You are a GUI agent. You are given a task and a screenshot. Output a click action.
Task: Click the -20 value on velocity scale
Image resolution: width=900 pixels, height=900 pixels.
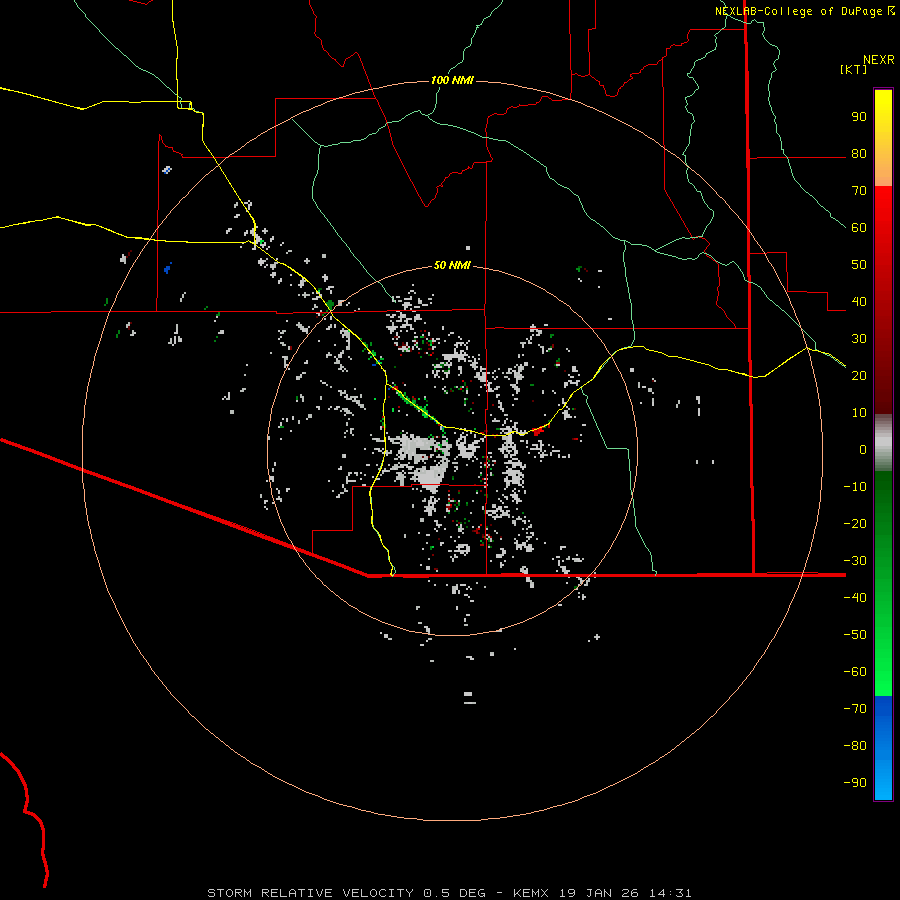point(855,523)
